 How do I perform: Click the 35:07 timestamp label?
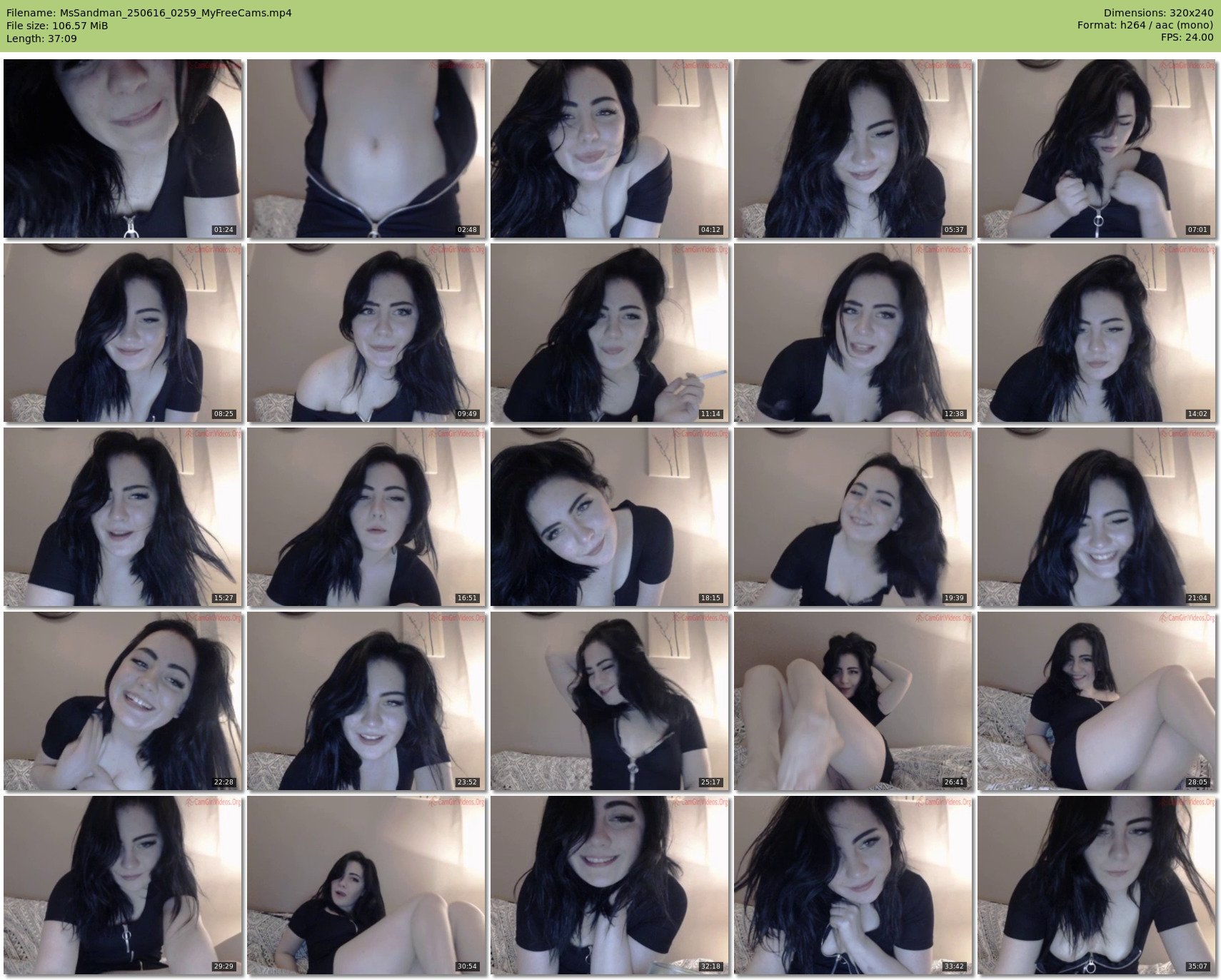tap(1197, 966)
